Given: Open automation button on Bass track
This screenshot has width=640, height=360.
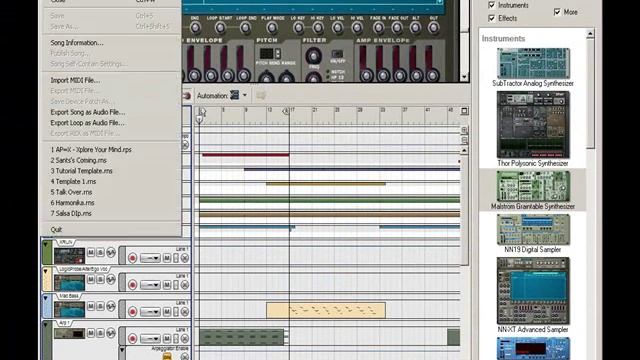Looking at the screenshot, I should tap(111, 307).
